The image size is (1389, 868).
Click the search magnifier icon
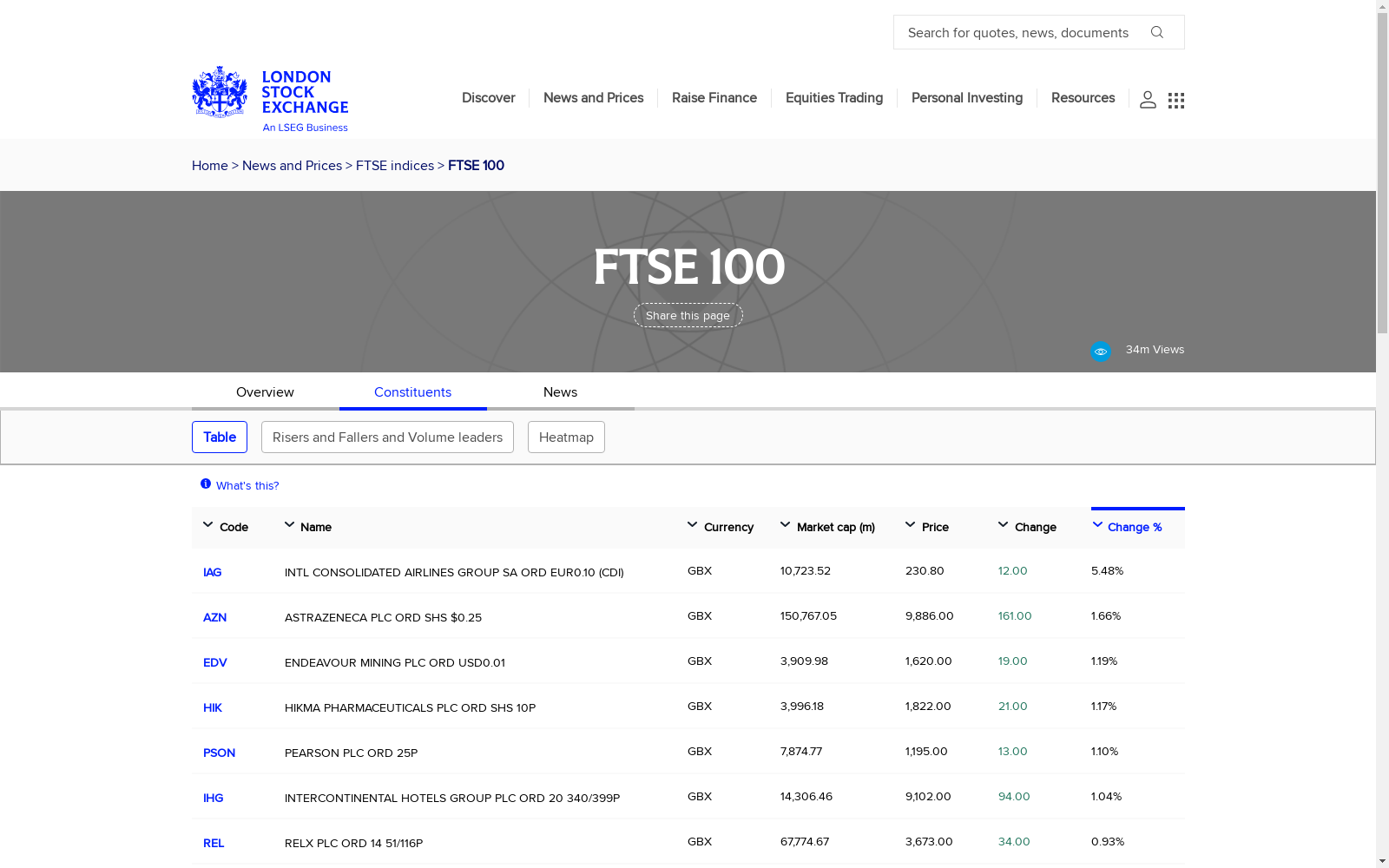(x=1156, y=32)
